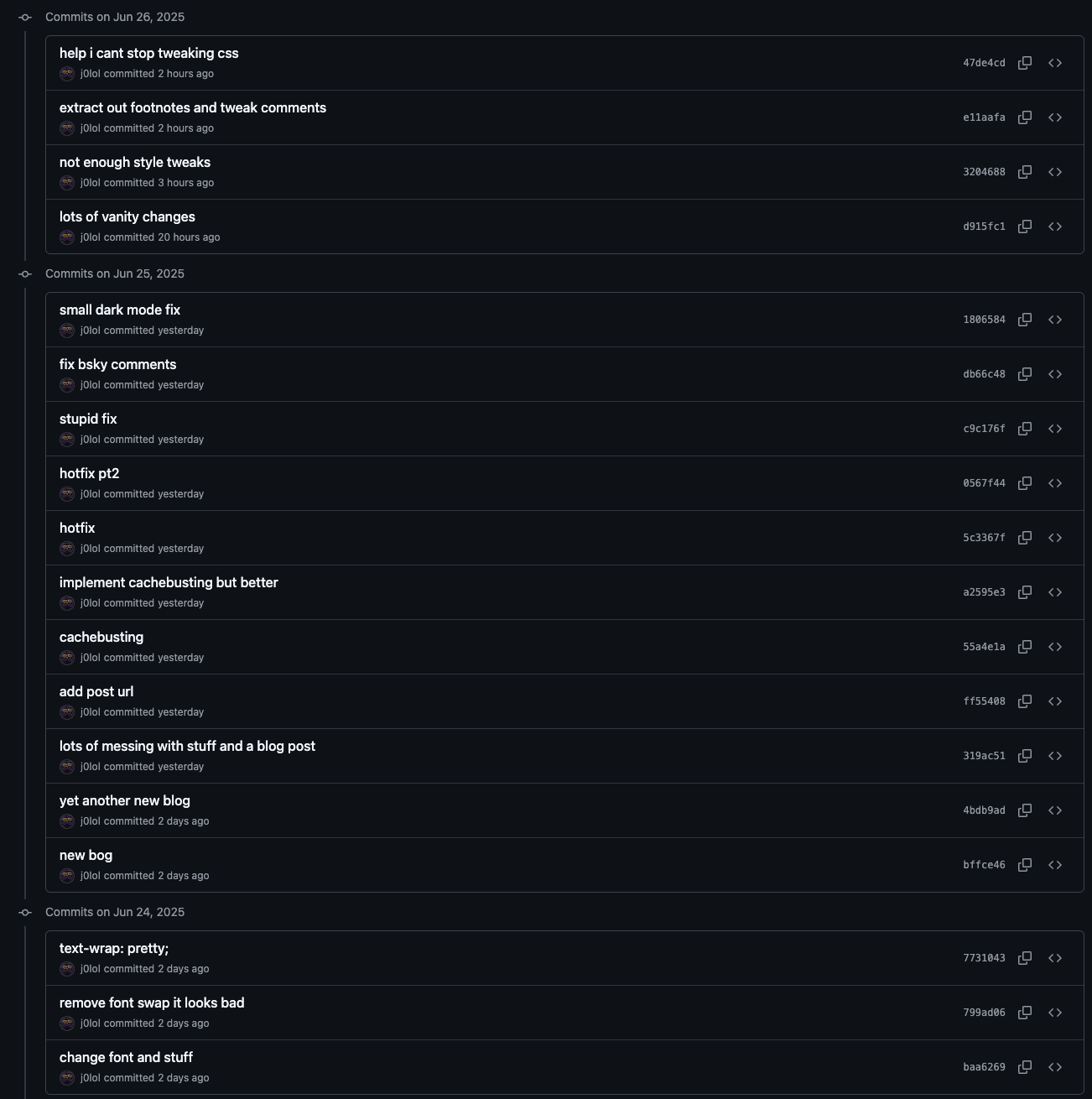Browse repository at commit 7731043
This screenshot has width=1092, height=1099.
(x=1055, y=958)
